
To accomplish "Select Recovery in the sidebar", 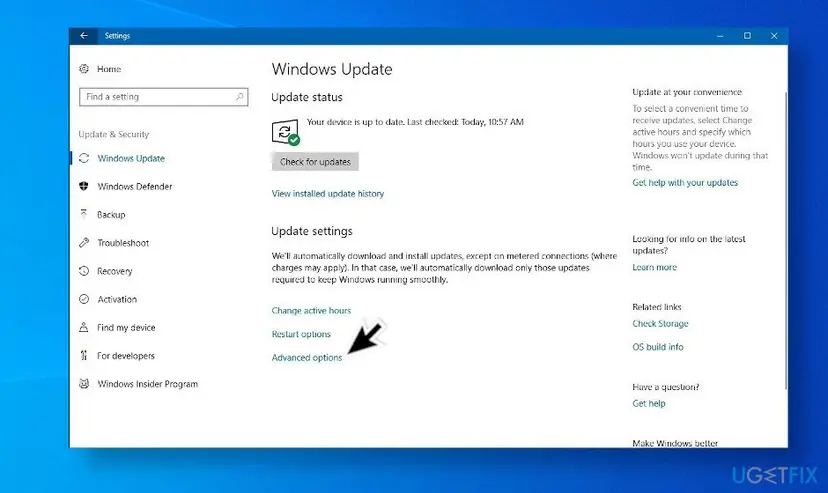I will coord(115,271).
